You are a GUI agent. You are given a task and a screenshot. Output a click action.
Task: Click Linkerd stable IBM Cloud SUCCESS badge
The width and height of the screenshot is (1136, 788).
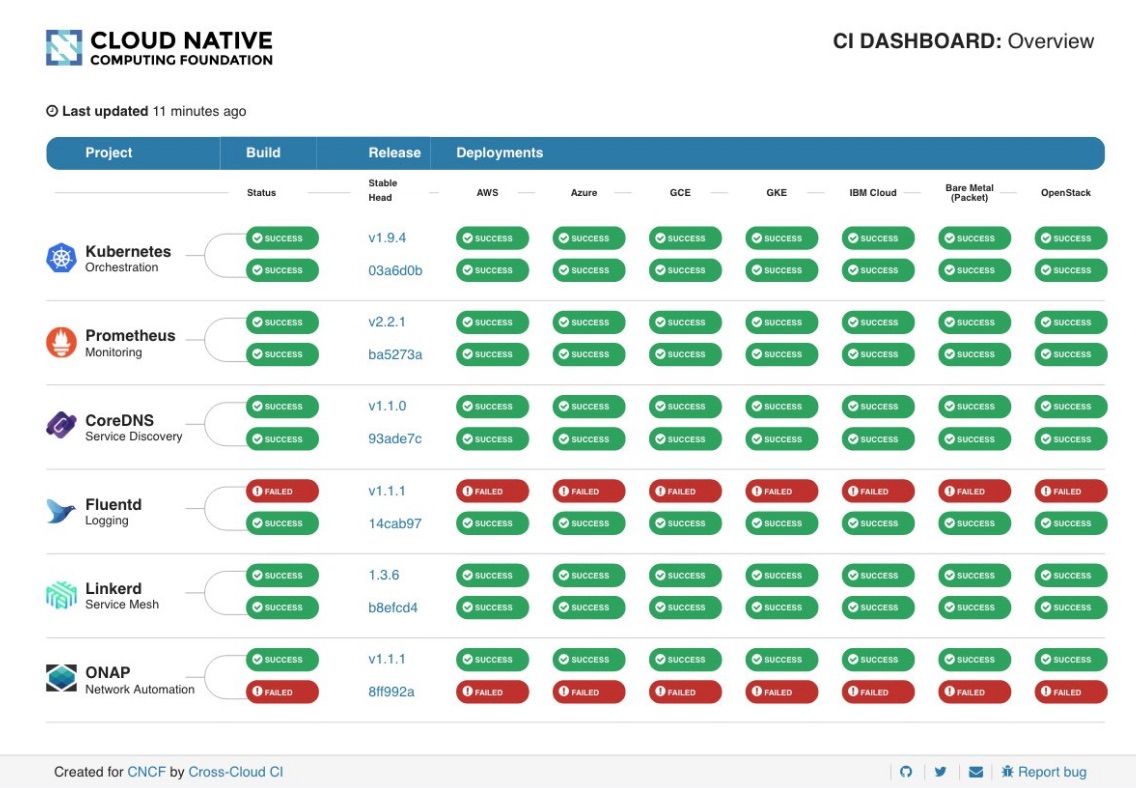pyautogui.click(x=877, y=575)
